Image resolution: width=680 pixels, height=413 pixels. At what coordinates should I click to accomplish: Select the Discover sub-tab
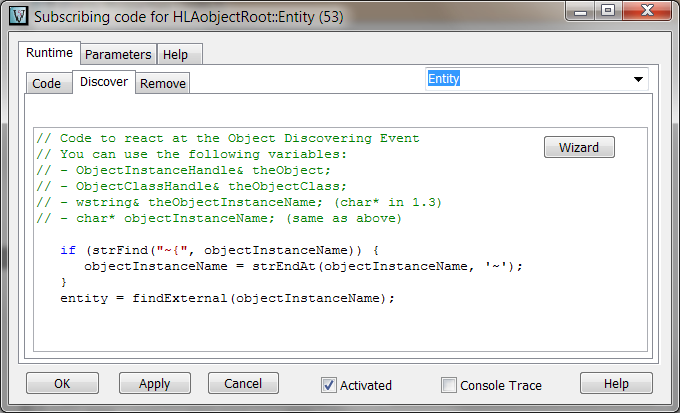103,82
